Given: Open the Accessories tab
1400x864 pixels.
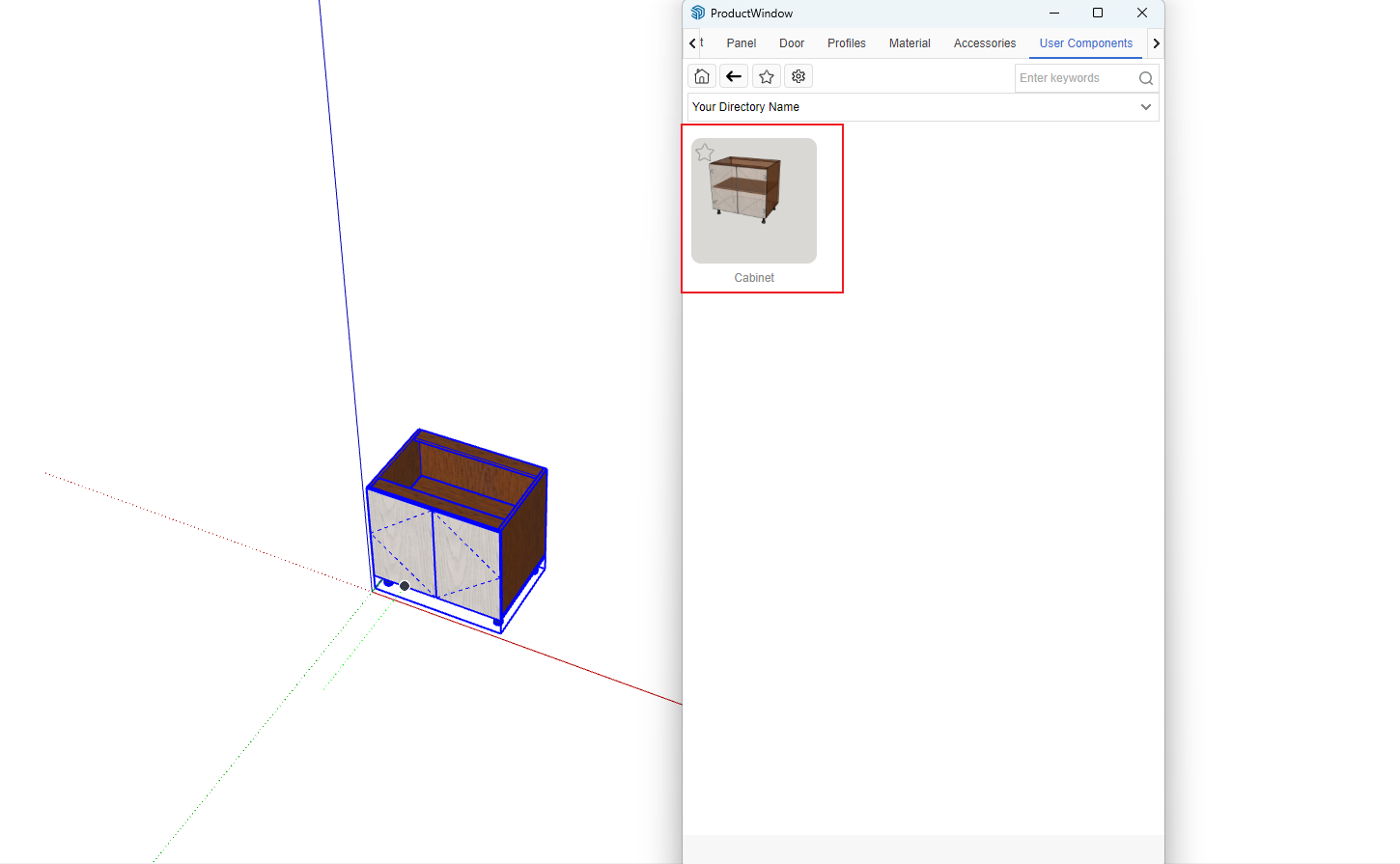Looking at the screenshot, I should (x=984, y=43).
